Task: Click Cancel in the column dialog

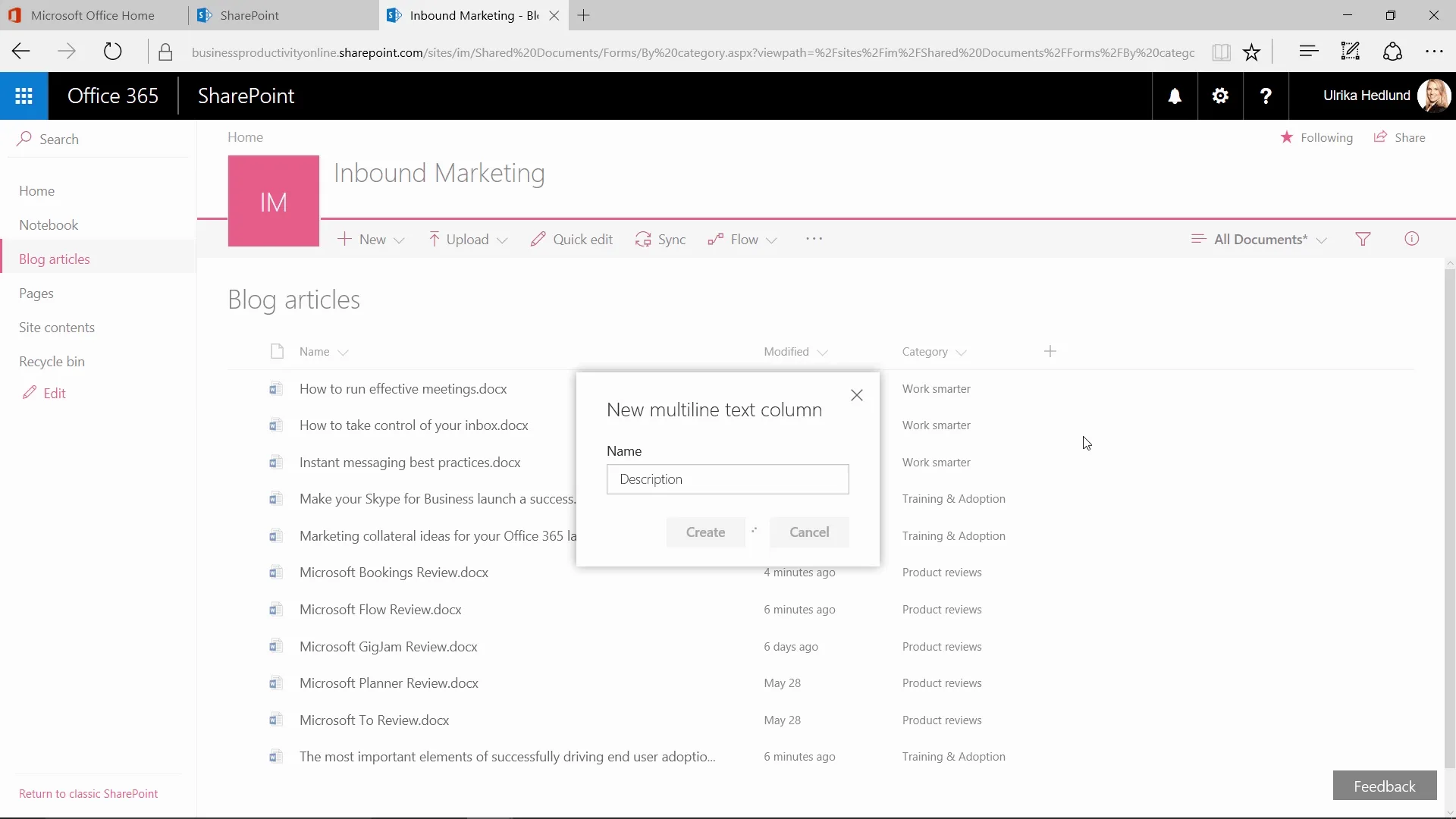Action: tap(808, 532)
